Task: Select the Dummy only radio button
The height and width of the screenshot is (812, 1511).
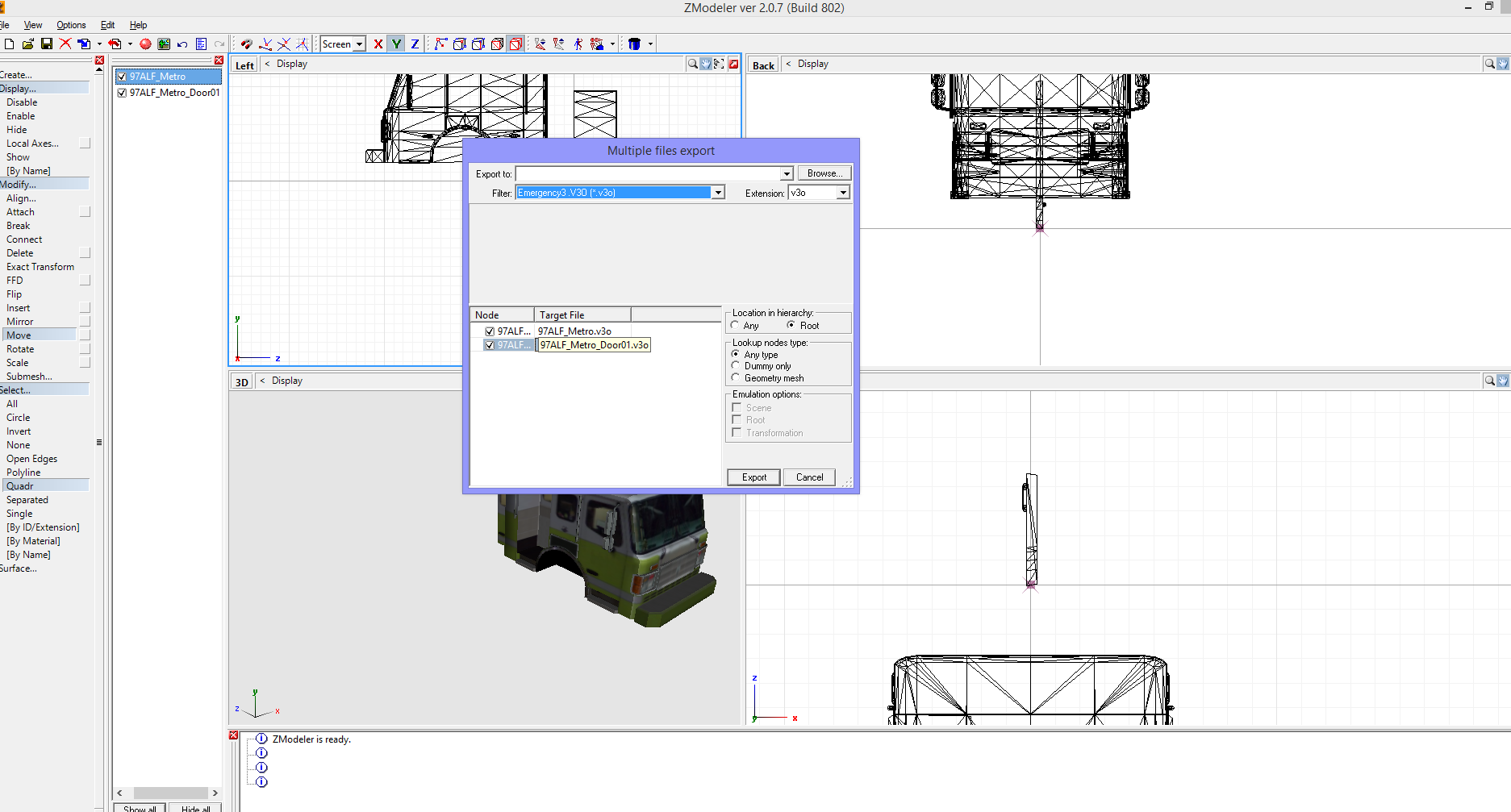Action: 735,365
